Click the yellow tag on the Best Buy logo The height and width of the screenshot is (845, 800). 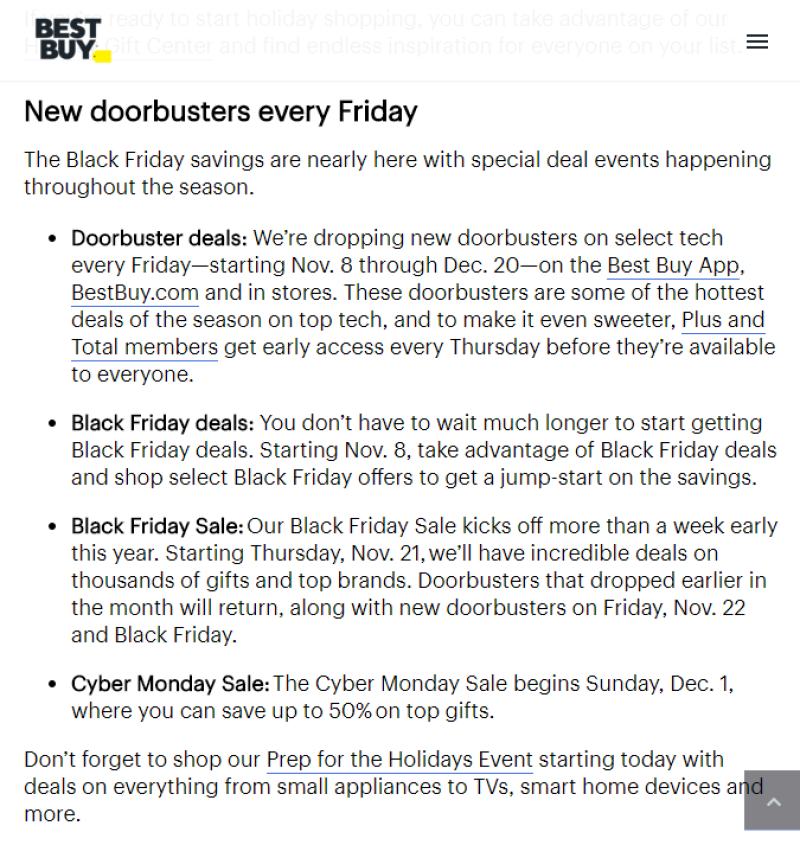[x=101, y=56]
